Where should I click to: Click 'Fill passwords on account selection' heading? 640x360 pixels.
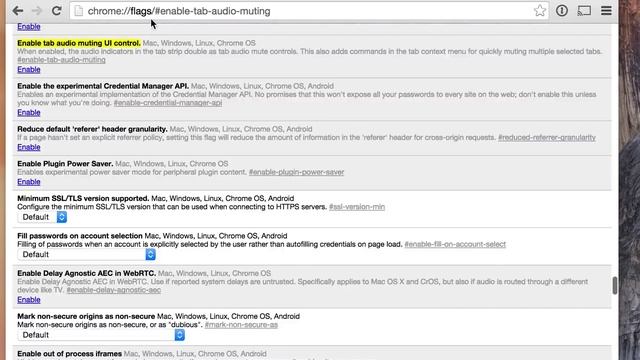click(x=80, y=236)
